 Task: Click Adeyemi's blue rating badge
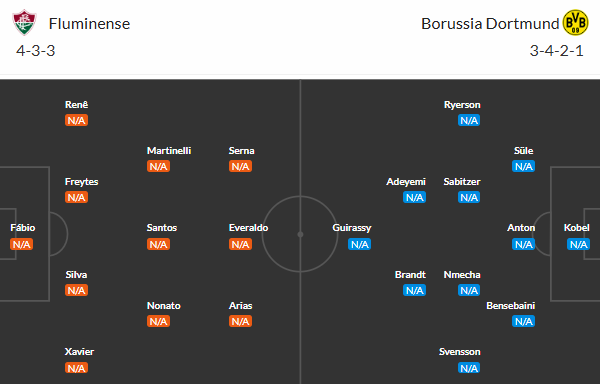414,197
